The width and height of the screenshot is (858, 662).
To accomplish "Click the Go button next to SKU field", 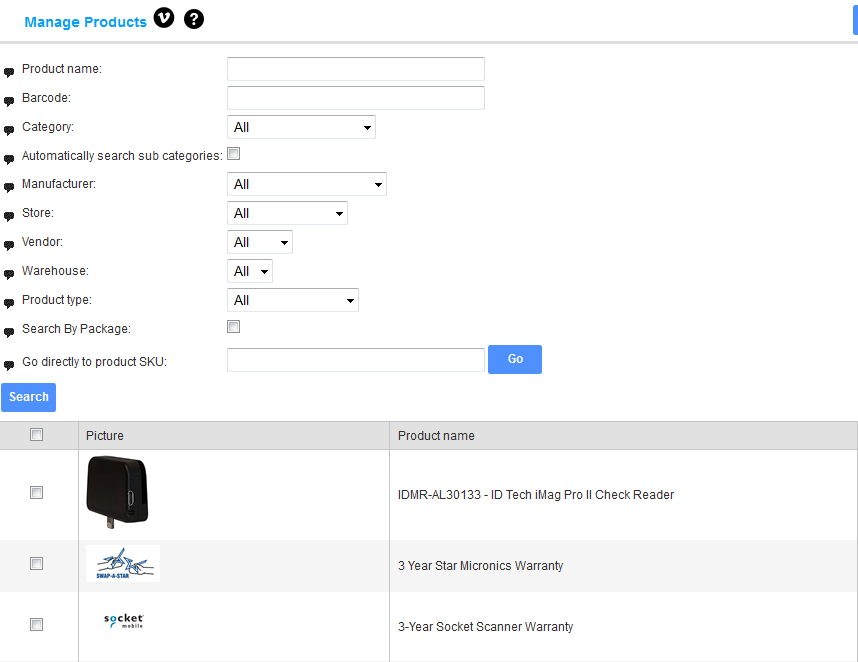I will [514, 359].
